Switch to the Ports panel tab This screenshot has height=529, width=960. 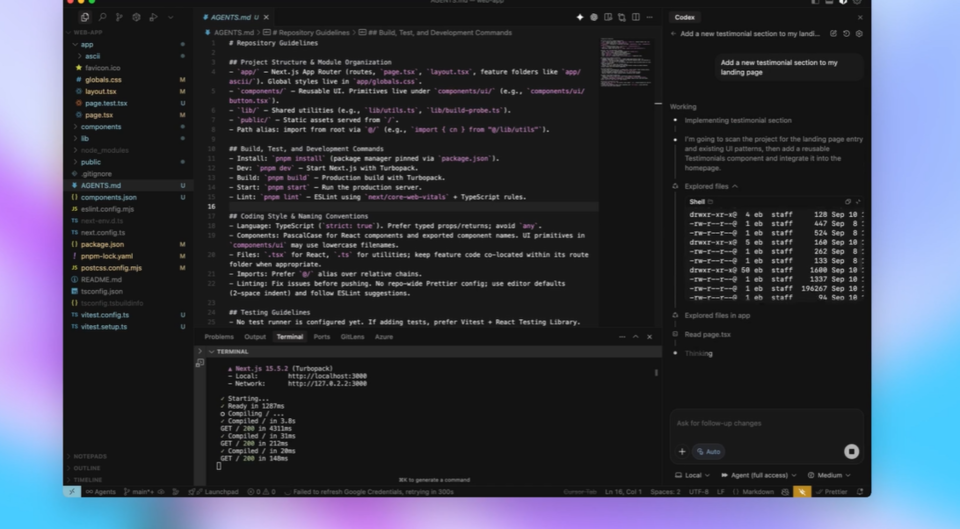(x=321, y=337)
